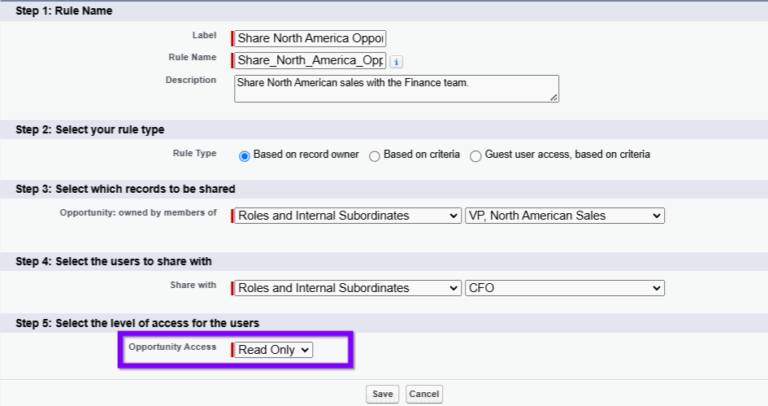Select Guest user access, based on criteria

pos(476,156)
